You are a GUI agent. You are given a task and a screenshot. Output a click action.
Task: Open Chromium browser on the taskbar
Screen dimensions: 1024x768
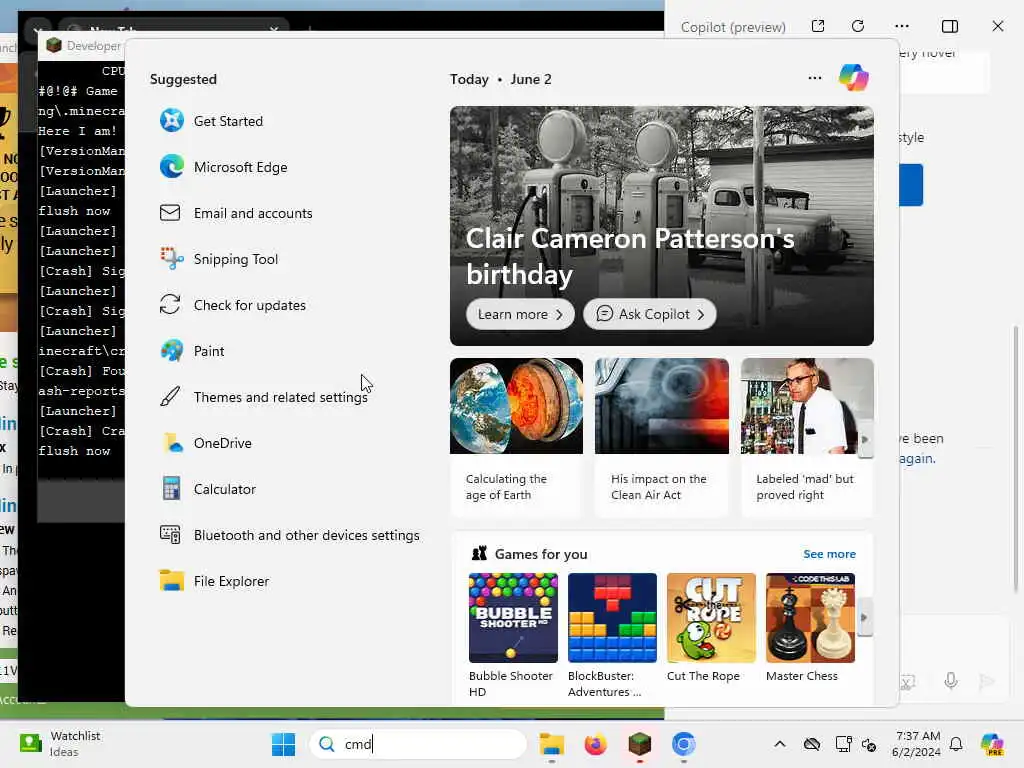click(x=683, y=744)
